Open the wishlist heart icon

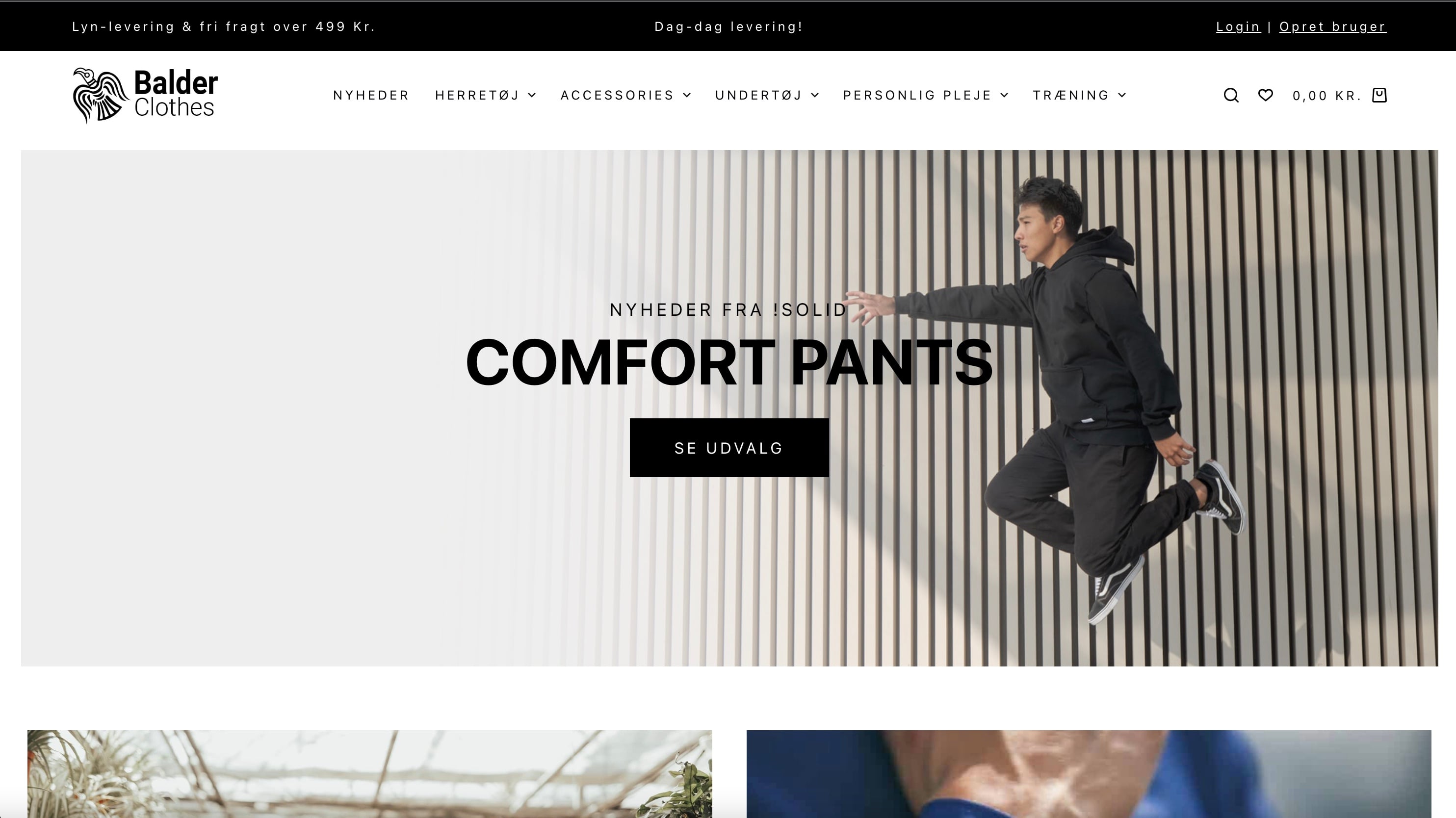[x=1266, y=95]
